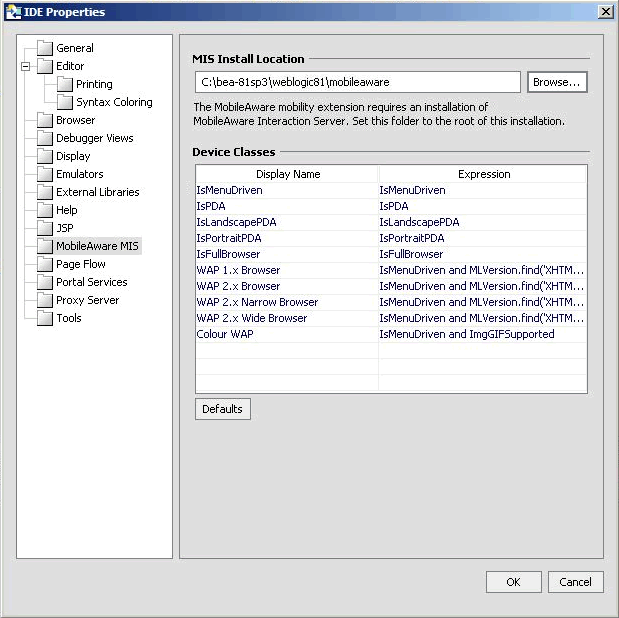Click the MIS Install Location path field
The width and height of the screenshot is (619, 618).
point(358,82)
